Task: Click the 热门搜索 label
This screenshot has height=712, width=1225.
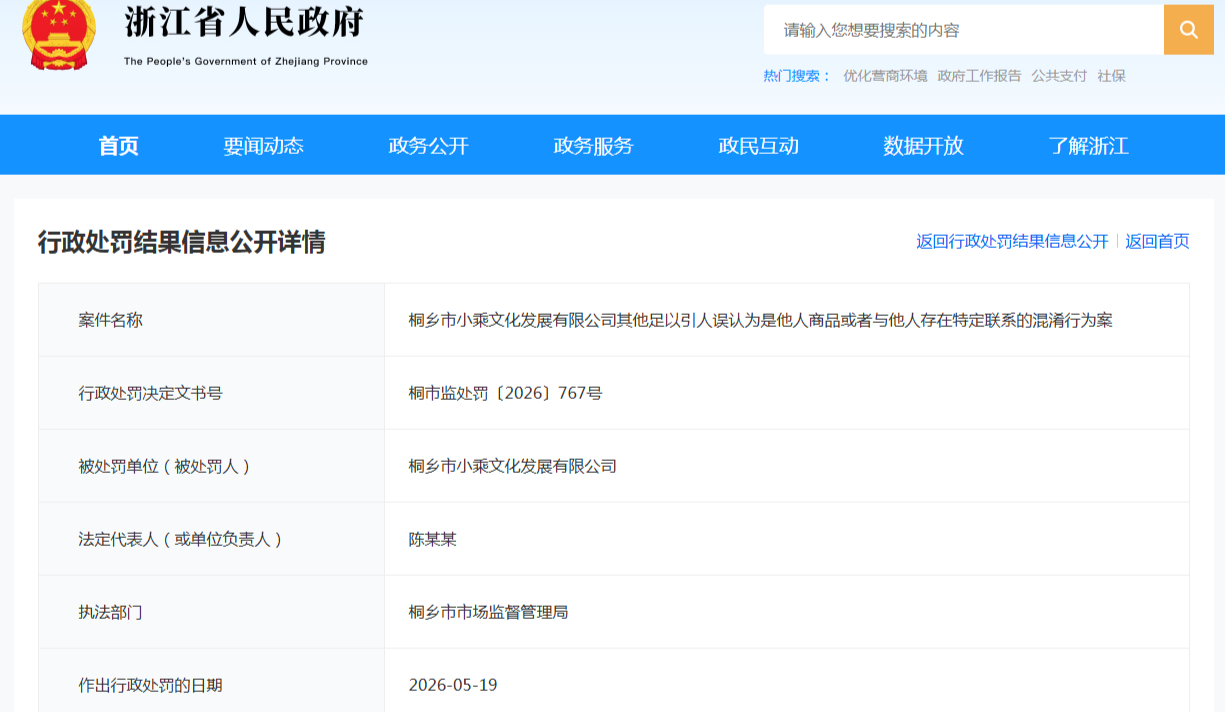Action: [797, 76]
